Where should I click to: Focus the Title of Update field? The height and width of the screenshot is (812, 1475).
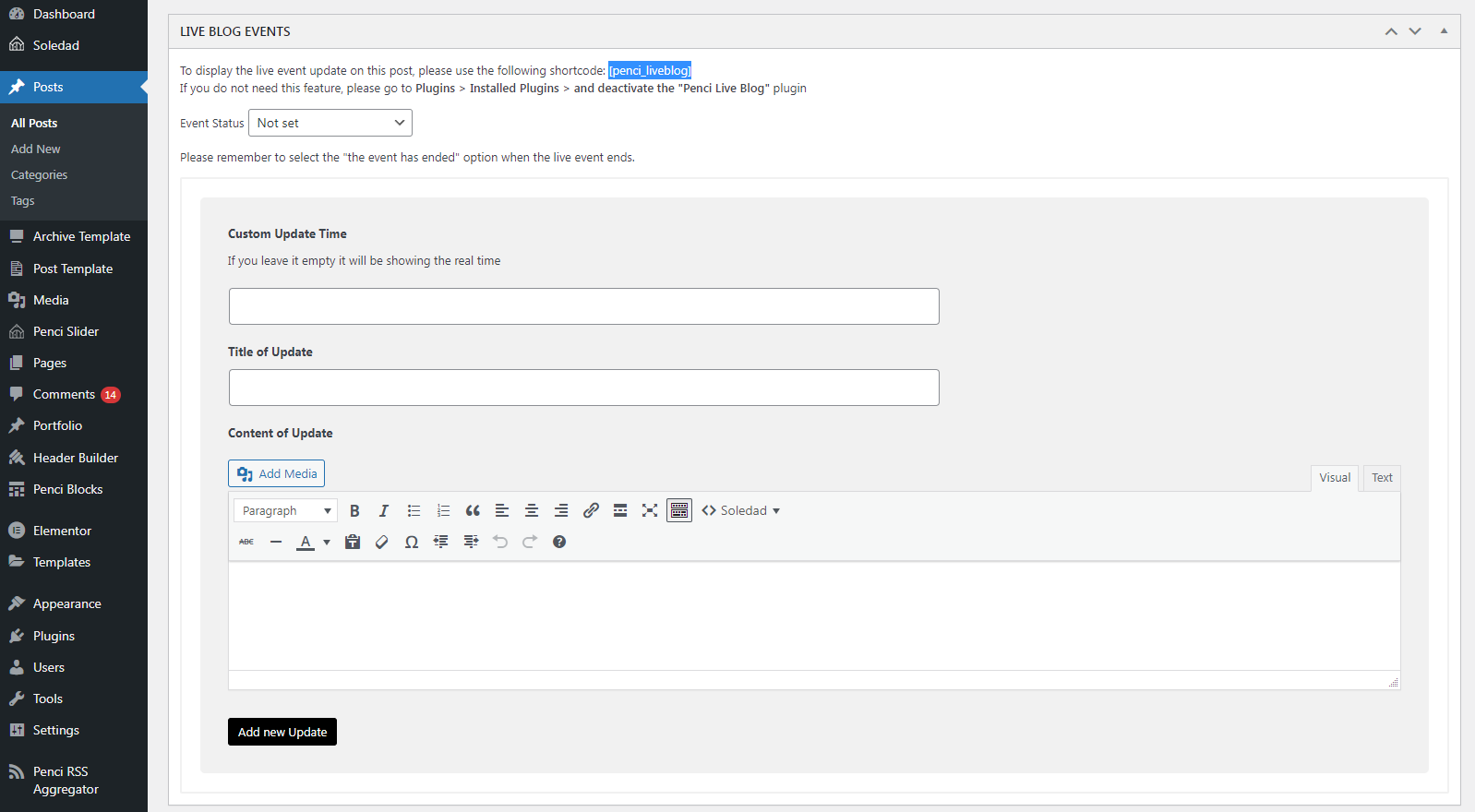[x=584, y=388]
